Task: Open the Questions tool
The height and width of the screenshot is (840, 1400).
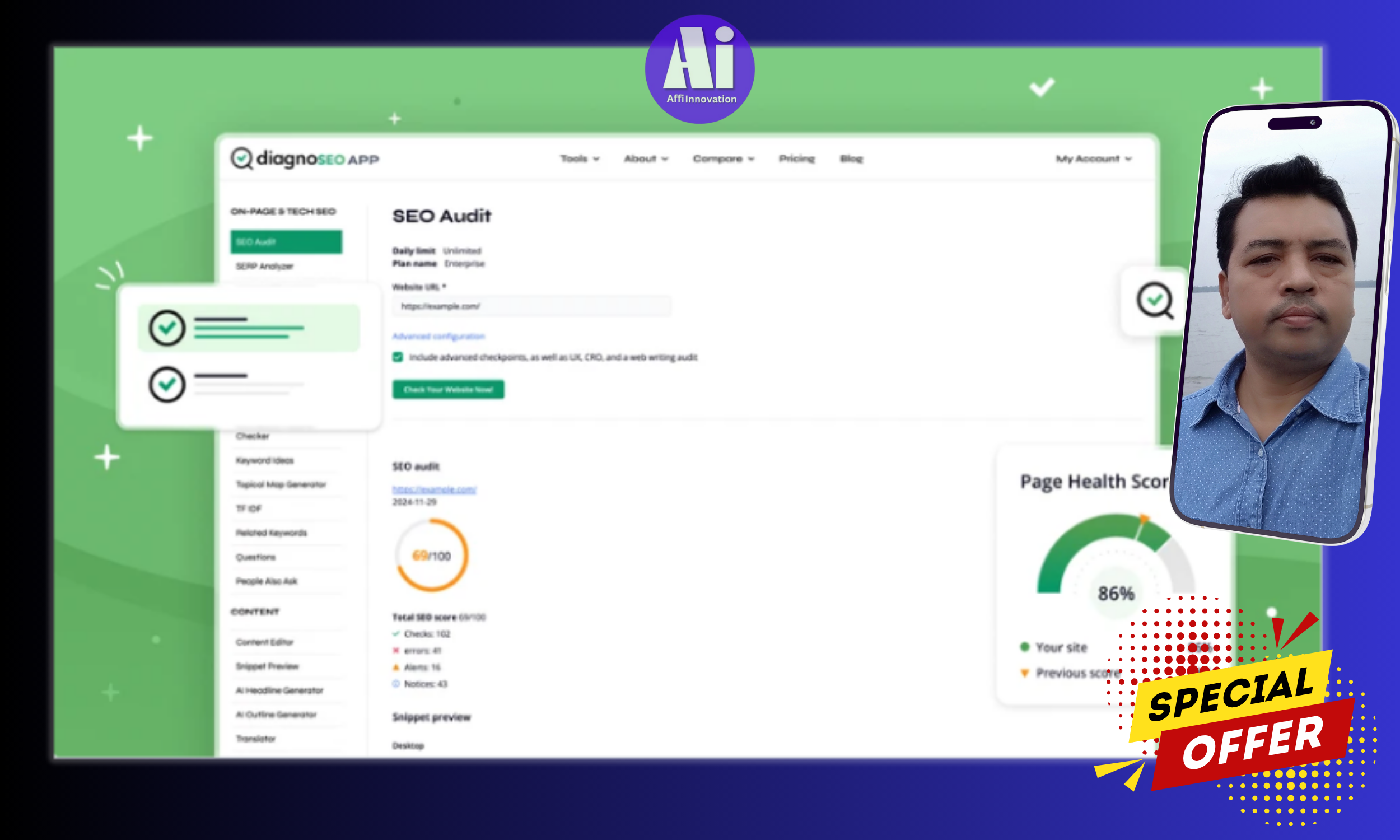Action: coord(255,557)
